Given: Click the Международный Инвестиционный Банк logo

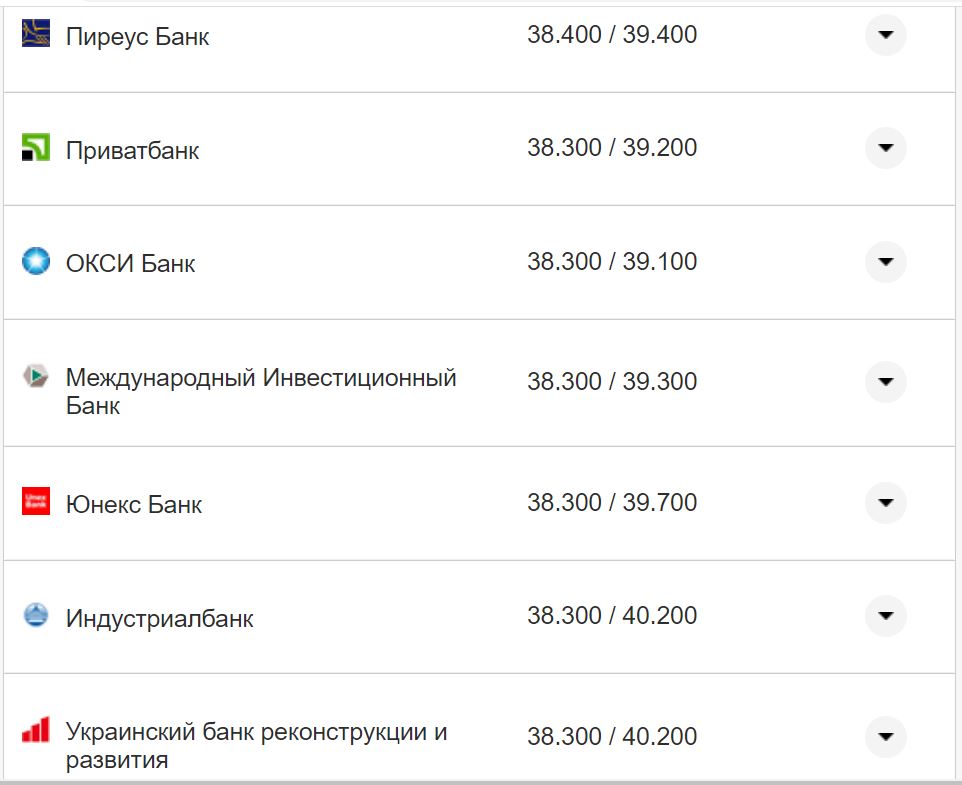Looking at the screenshot, I should click(36, 376).
